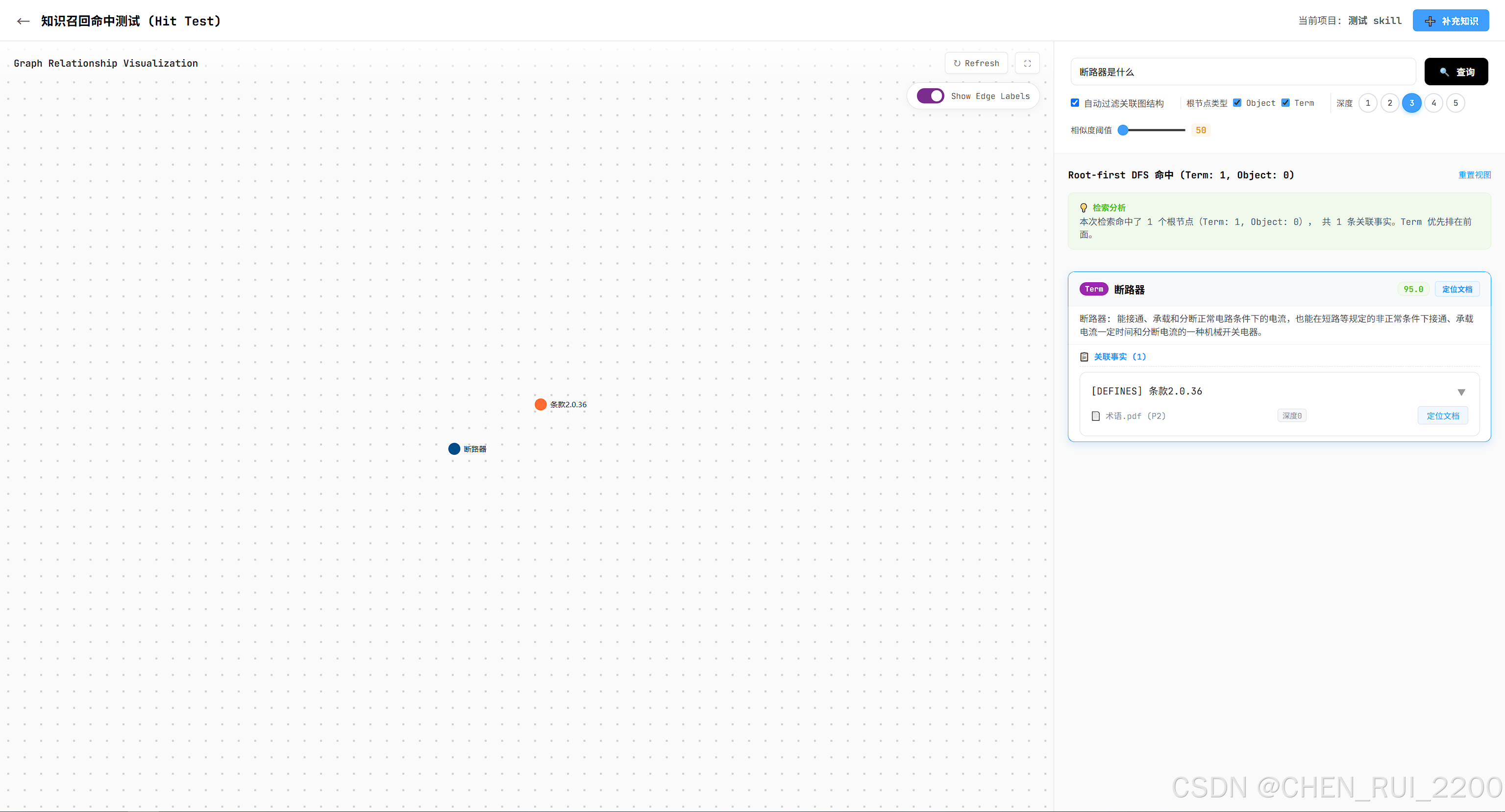
Task: Click the orange 条款2.0.36 graph node
Action: (x=541, y=404)
